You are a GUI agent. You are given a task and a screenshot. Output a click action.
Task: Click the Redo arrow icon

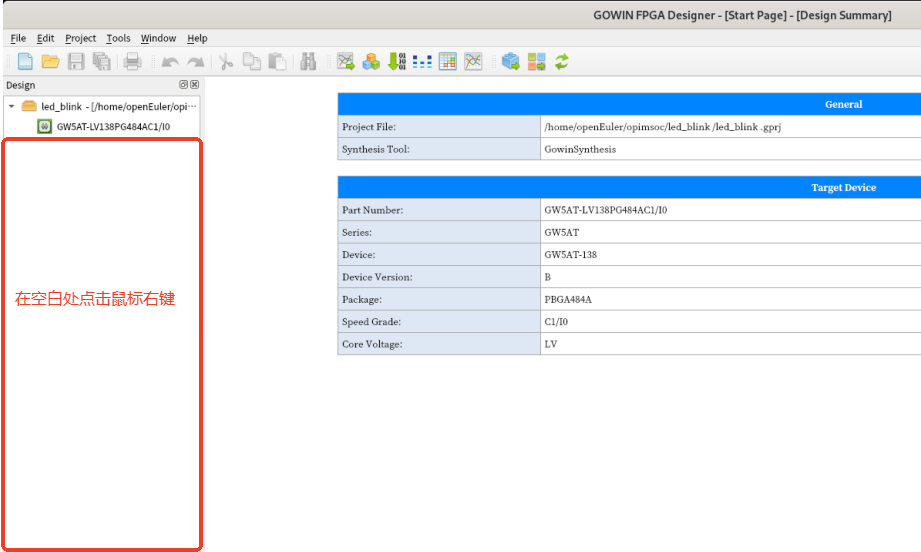(x=196, y=62)
